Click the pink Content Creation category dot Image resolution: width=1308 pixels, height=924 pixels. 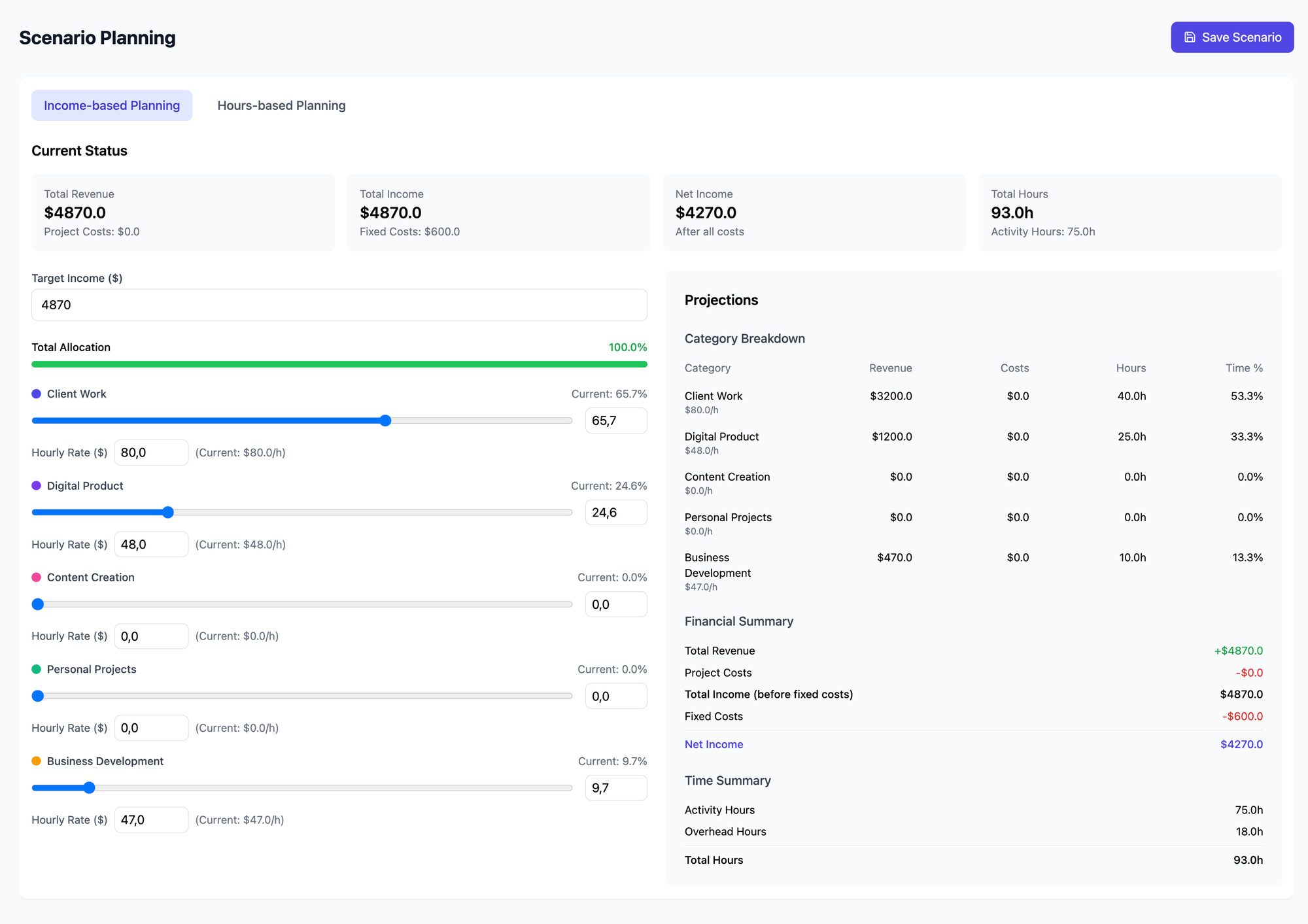37,577
